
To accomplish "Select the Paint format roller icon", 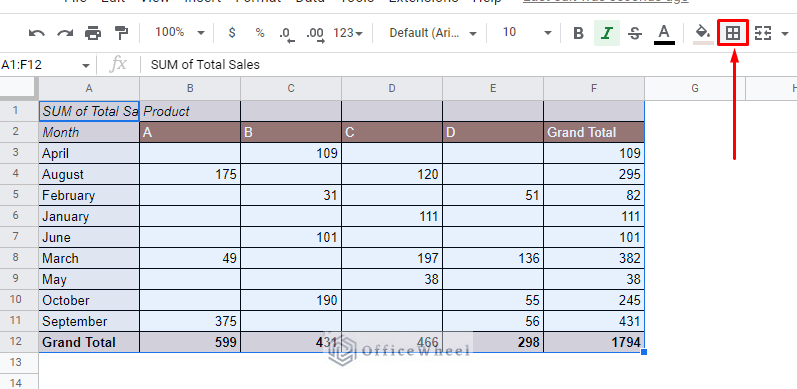I will click(121, 34).
